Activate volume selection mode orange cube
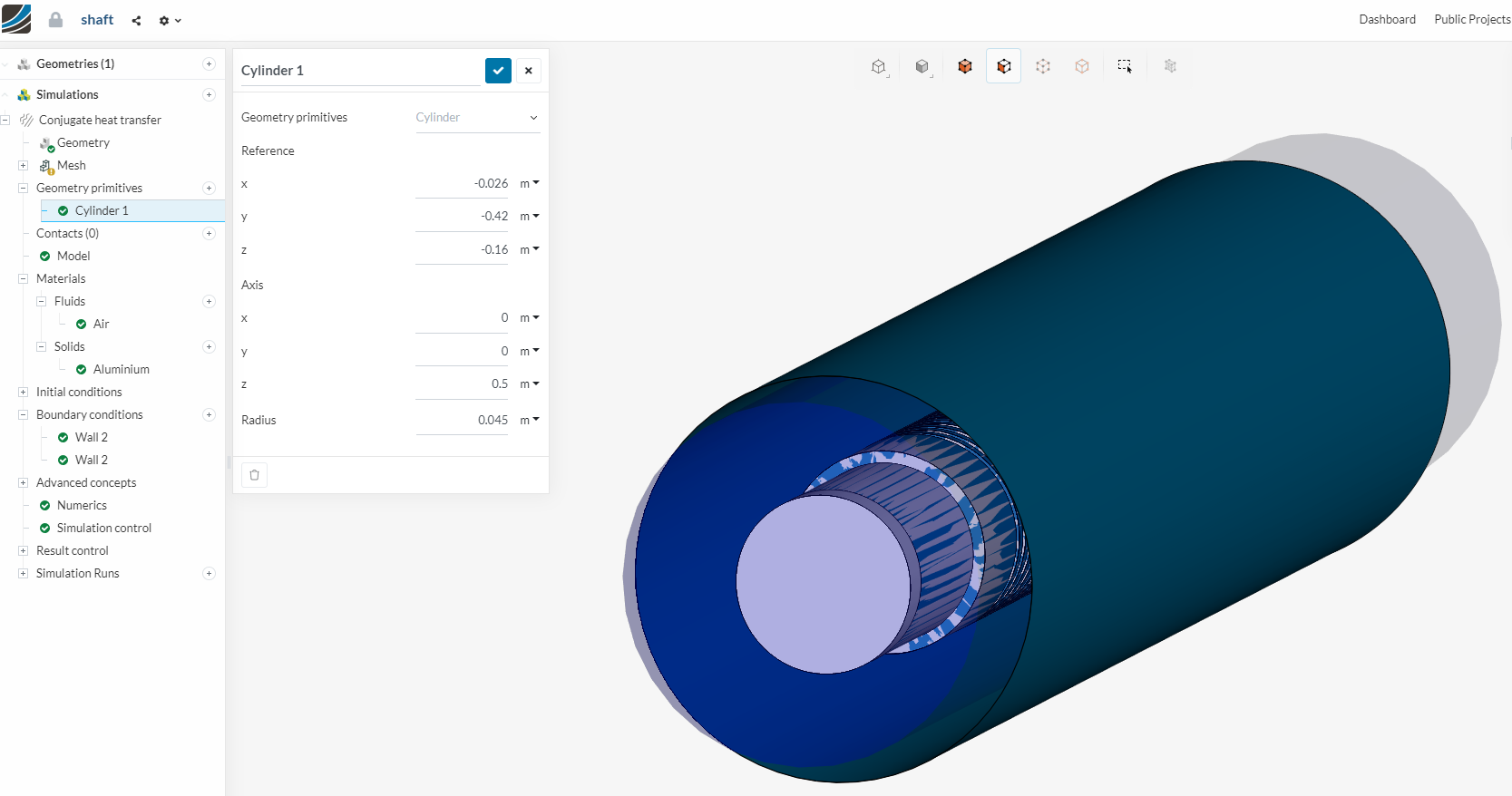This screenshot has height=796, width=1512. pyautogui.click(x=965, y=66)
